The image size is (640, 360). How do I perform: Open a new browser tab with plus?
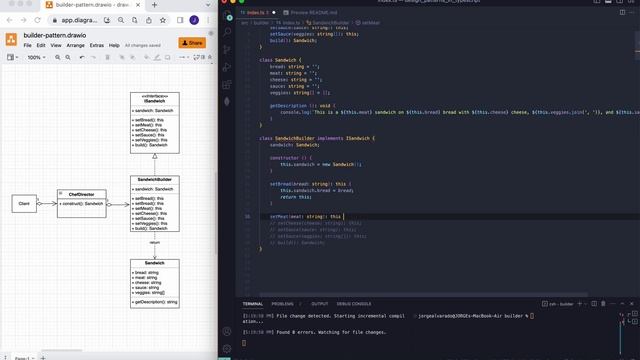point(154,5)
